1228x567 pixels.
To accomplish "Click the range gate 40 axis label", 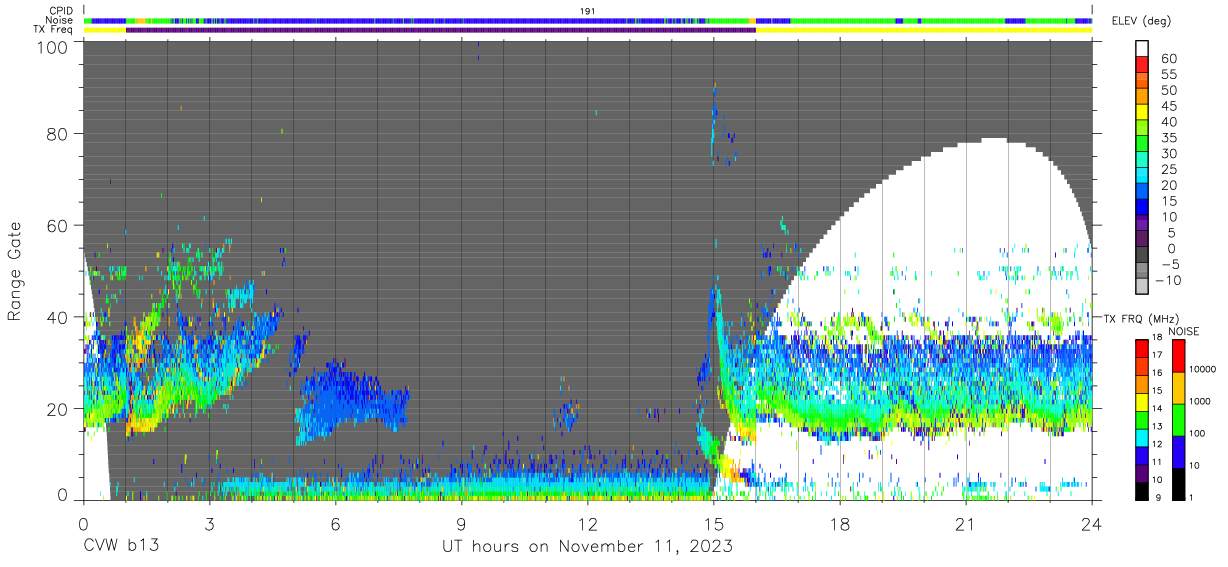I will point(58,317).
